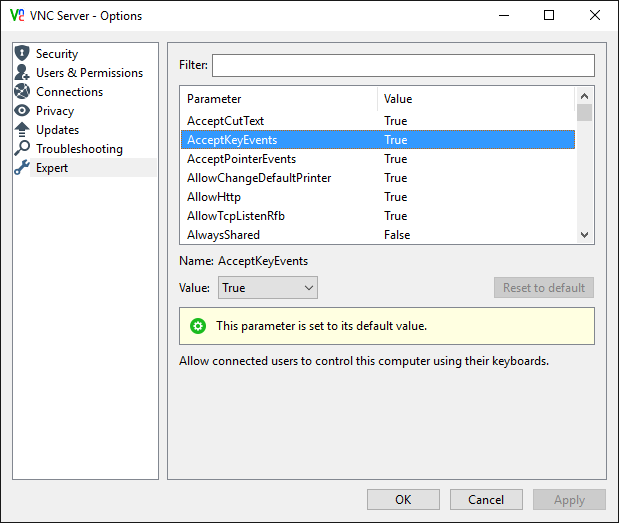
Task: Open the Value dropdown set to True
Action: tap(267, 288)
